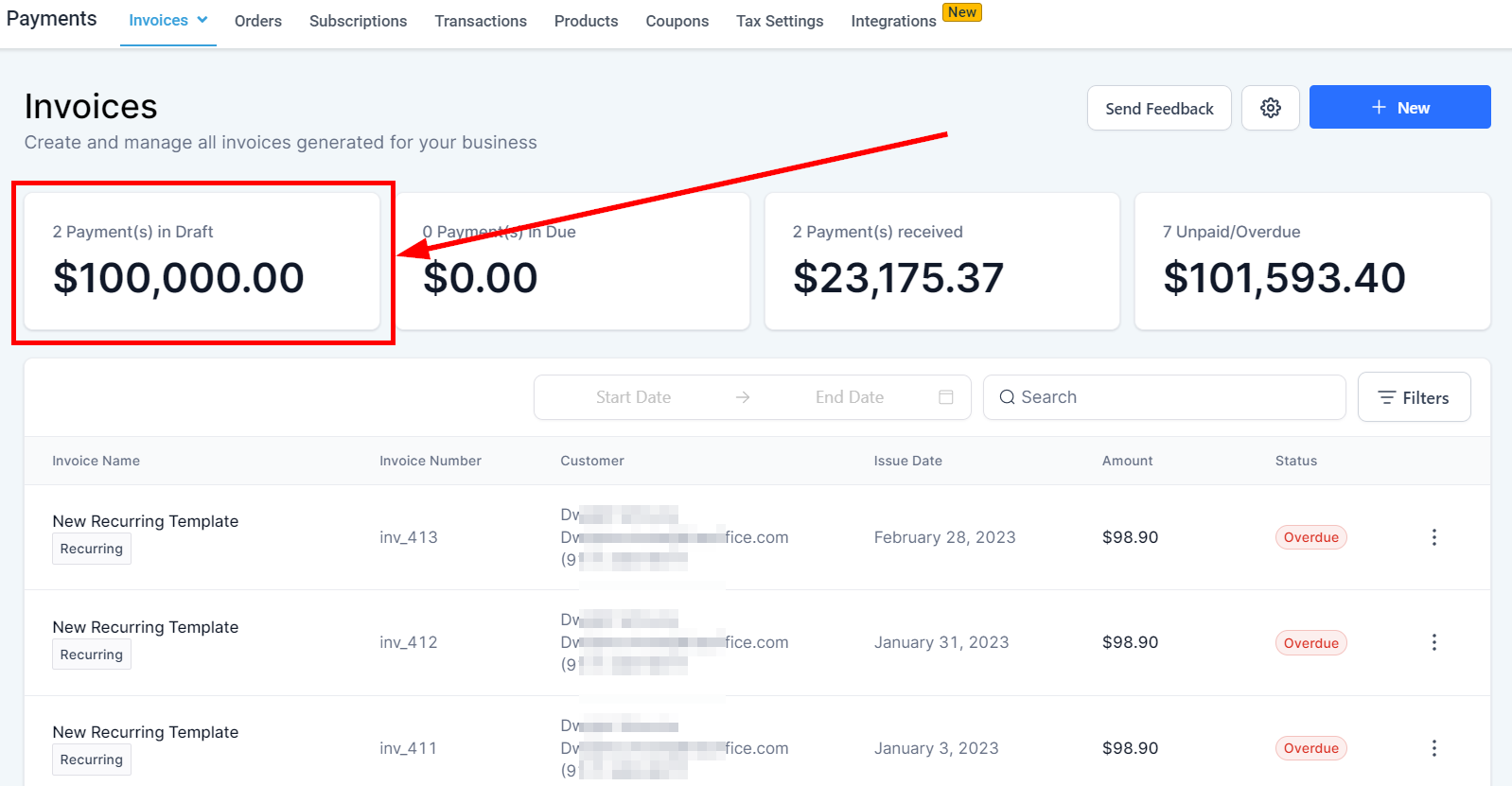1512x786 pixels.
Task: Select the Payments in Draft card
Action: coord(202,262)
